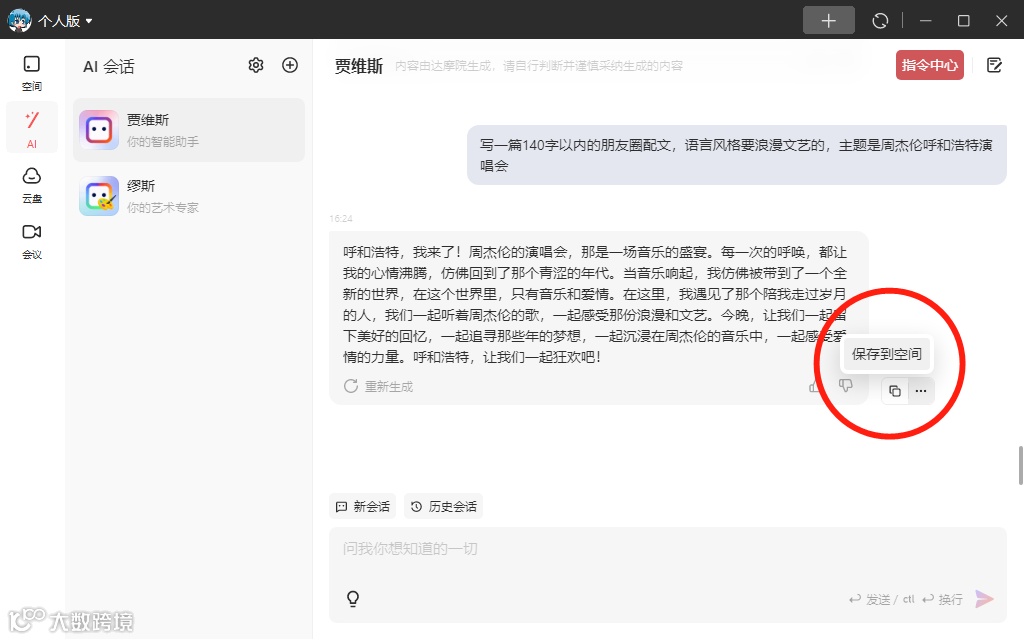Image resolution: width=1024 pixels, height=640 pixels.
Task: Click the 贾维斯 avatar thumbnail
Action: tap(99, 130)
